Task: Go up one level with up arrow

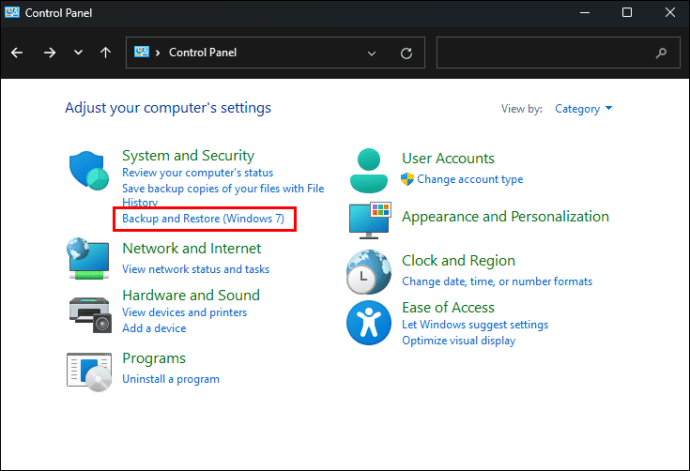Action: click(x=105, y=53)
